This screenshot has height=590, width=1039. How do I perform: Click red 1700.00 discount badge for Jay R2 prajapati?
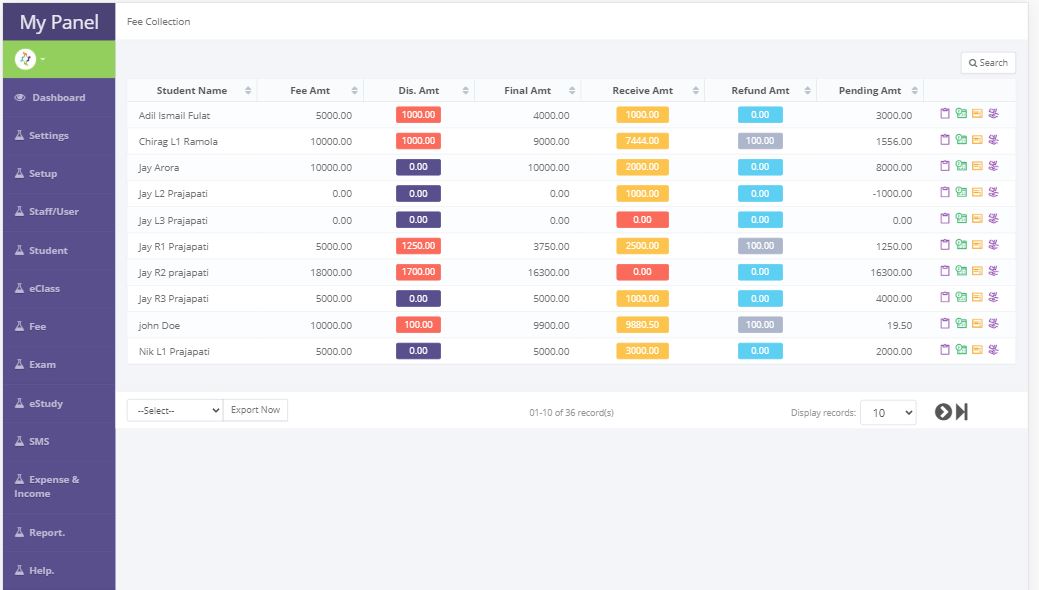coord(418,271)
